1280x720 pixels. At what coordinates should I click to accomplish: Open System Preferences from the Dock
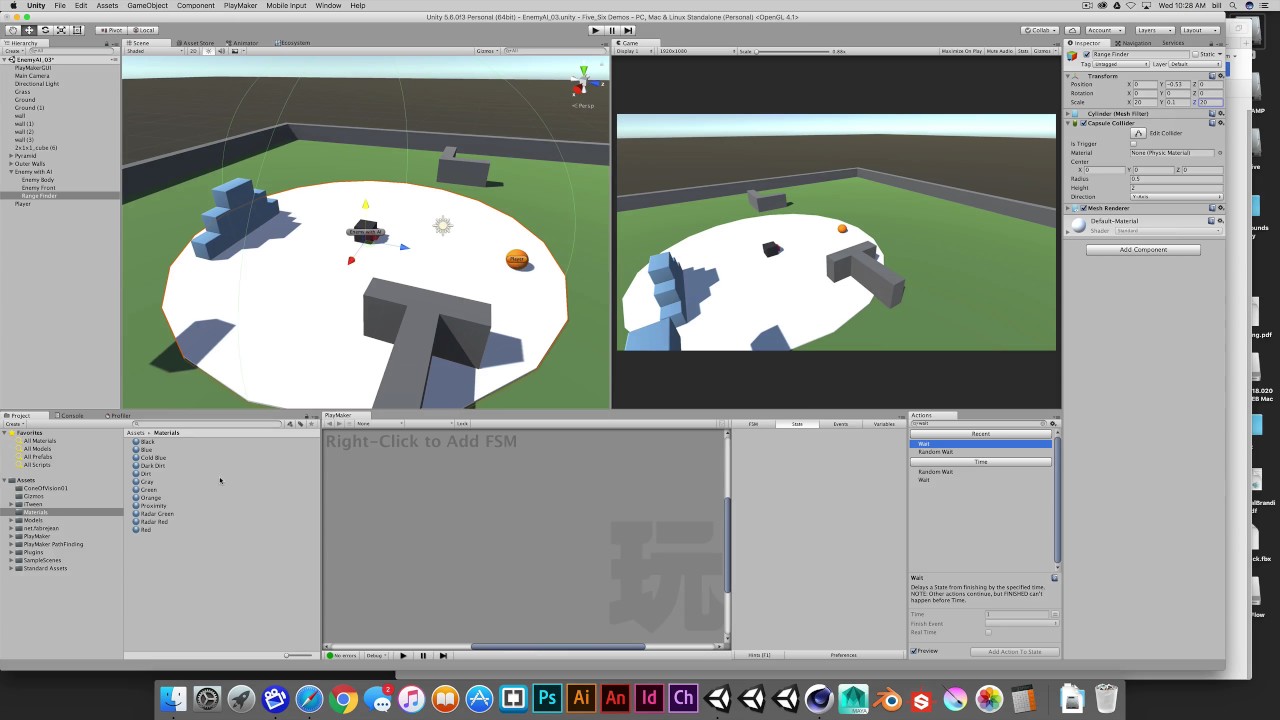coord(207,699)
